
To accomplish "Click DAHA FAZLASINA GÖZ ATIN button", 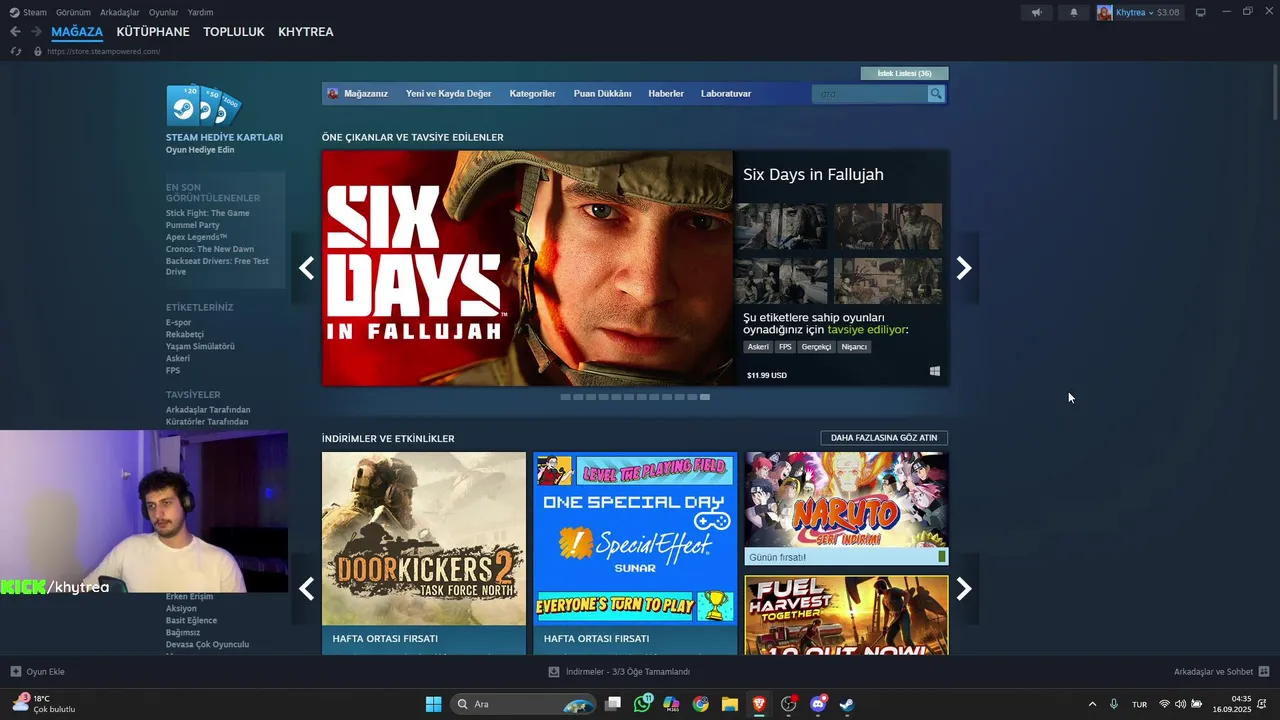I will [x=884, y=438].
